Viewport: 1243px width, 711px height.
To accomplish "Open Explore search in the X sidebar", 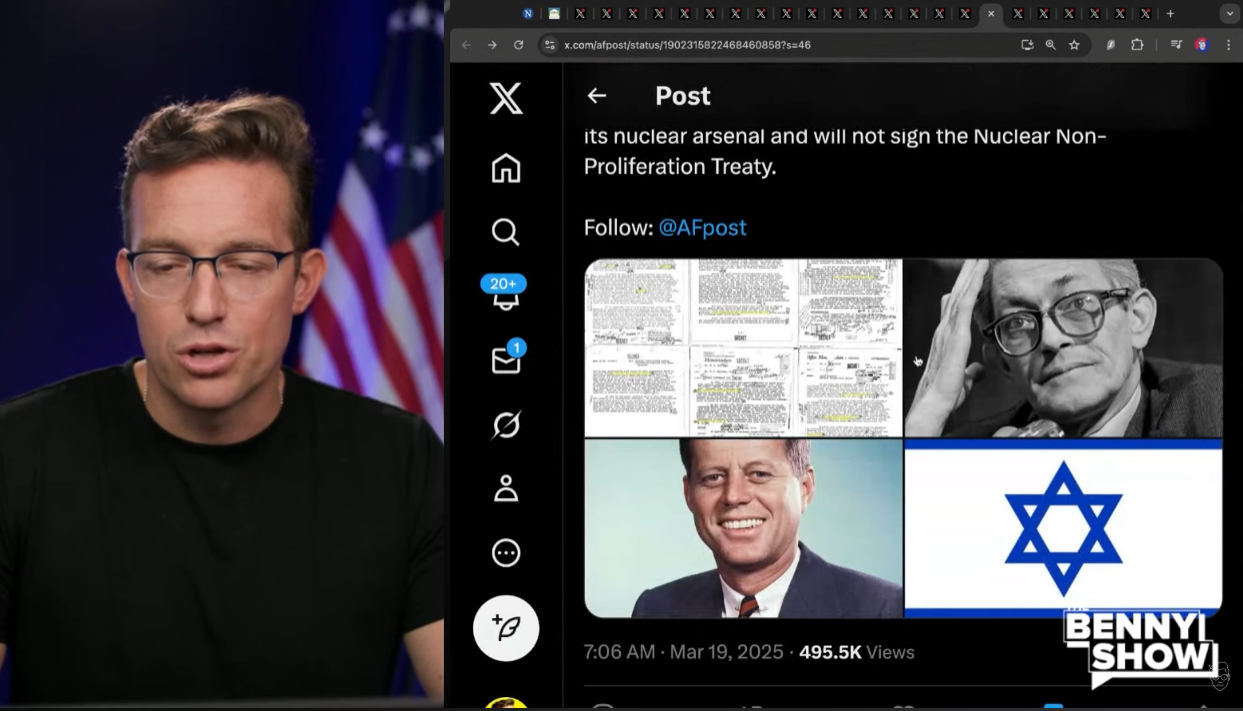I will [x=506, y=232].
